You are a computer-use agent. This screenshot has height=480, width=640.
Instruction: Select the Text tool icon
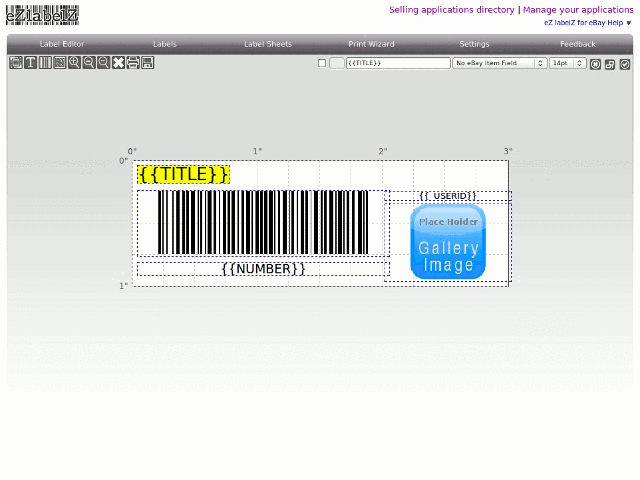coord(31,63)
